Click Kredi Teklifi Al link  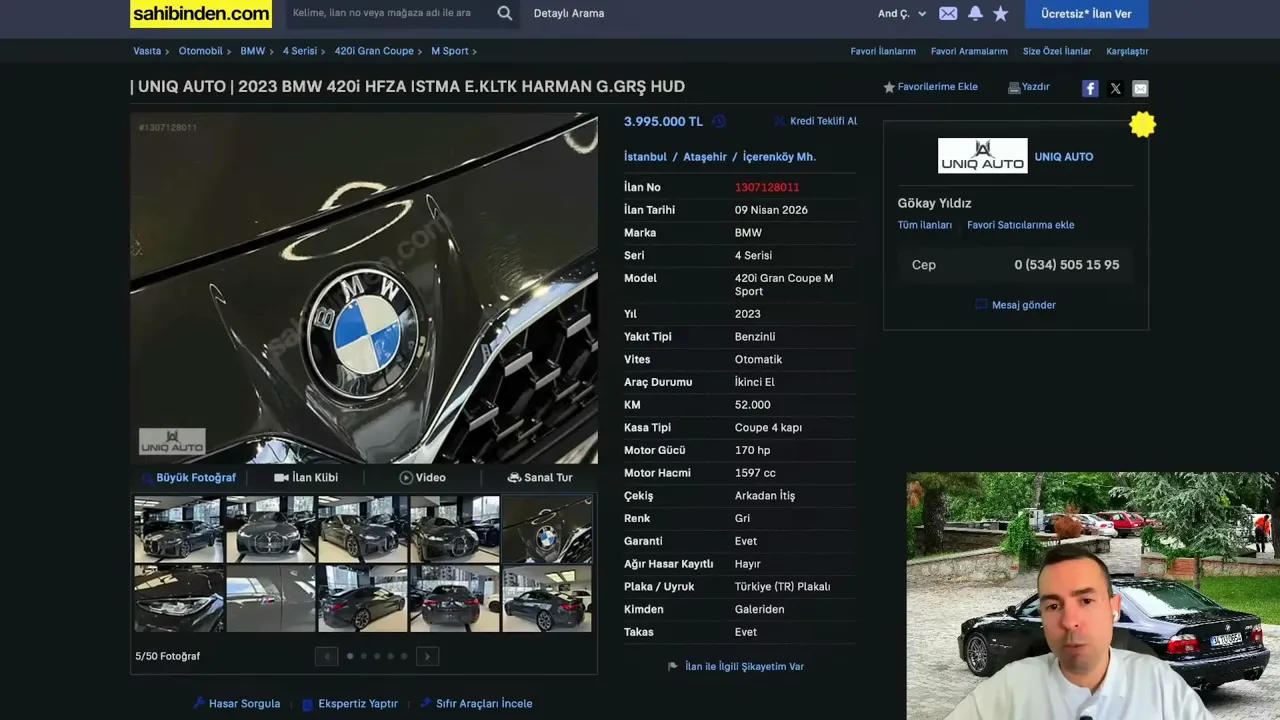click(823, 121)
